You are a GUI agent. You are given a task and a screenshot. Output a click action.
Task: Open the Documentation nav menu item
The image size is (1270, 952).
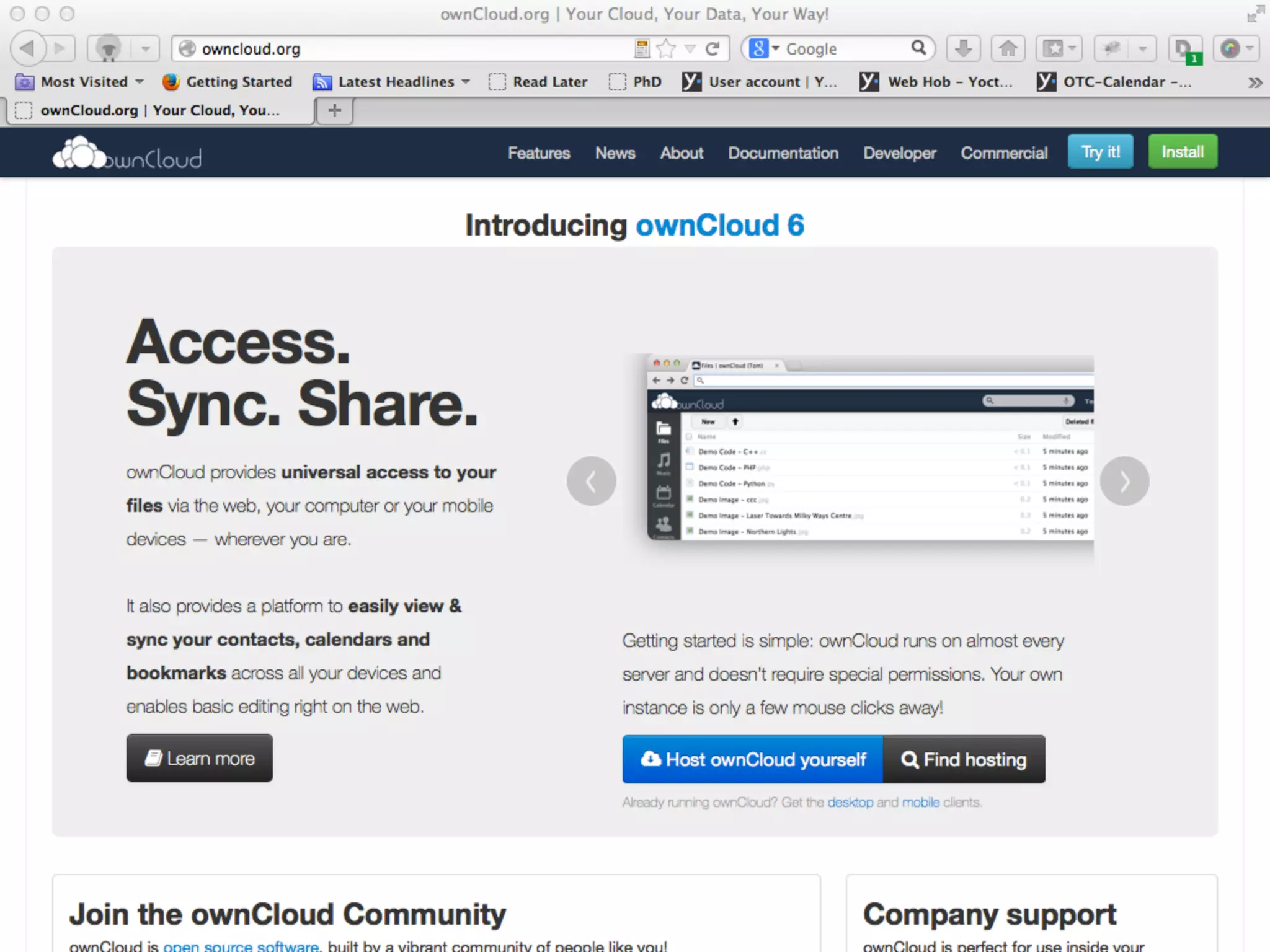[x=783, y=153]
